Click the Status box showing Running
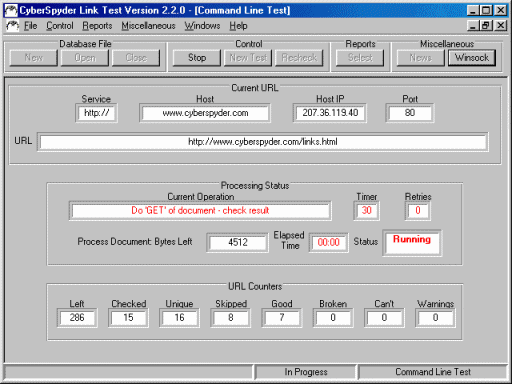The image size is (512, 384). (x=412, y=243)
